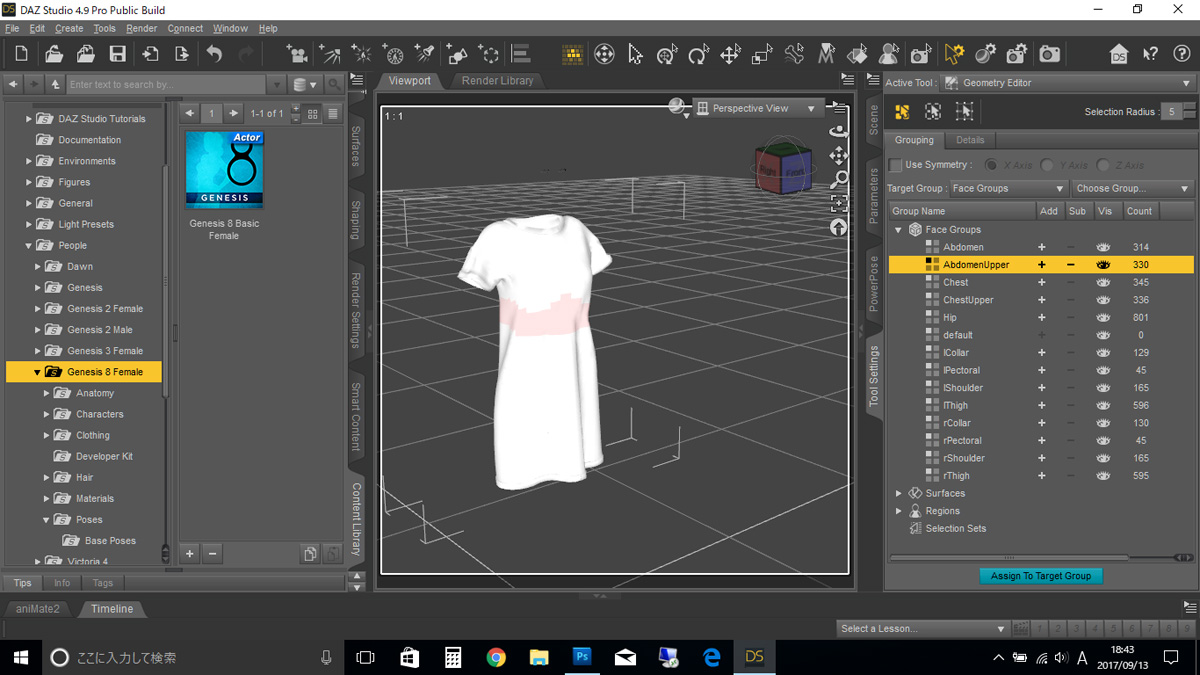Viewport: 1200px width, 675px height.
Task: Toggle visibility eye for rThigh group
Action: tap(1103, 476)
